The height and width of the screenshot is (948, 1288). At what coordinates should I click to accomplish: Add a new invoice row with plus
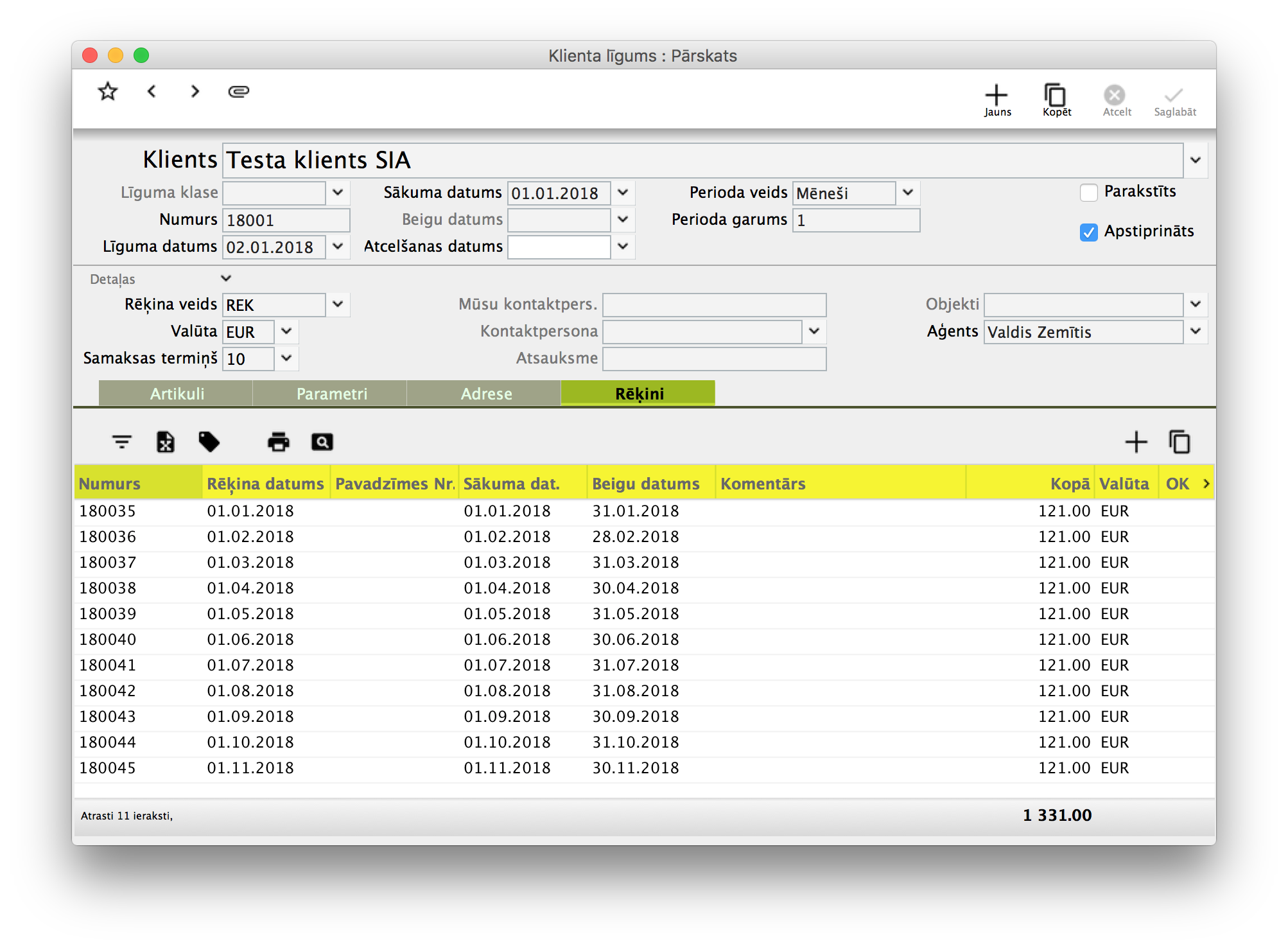(1136, 442)
